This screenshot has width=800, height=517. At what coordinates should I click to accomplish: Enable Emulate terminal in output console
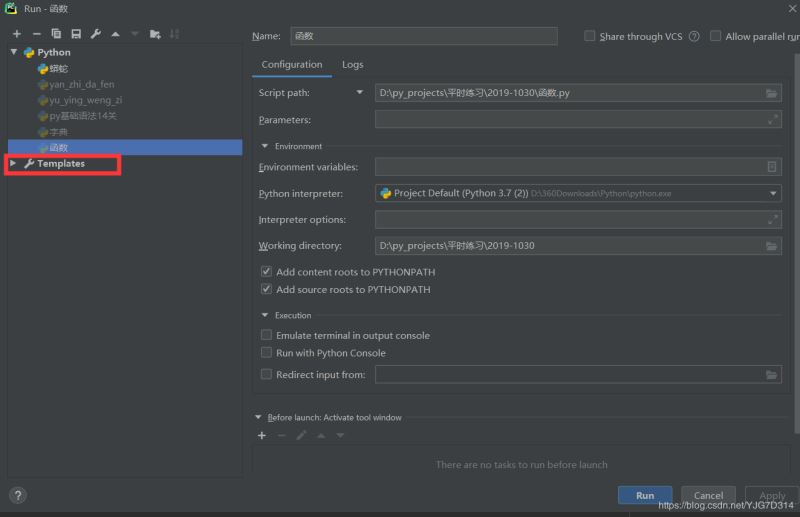click(266, 336)
